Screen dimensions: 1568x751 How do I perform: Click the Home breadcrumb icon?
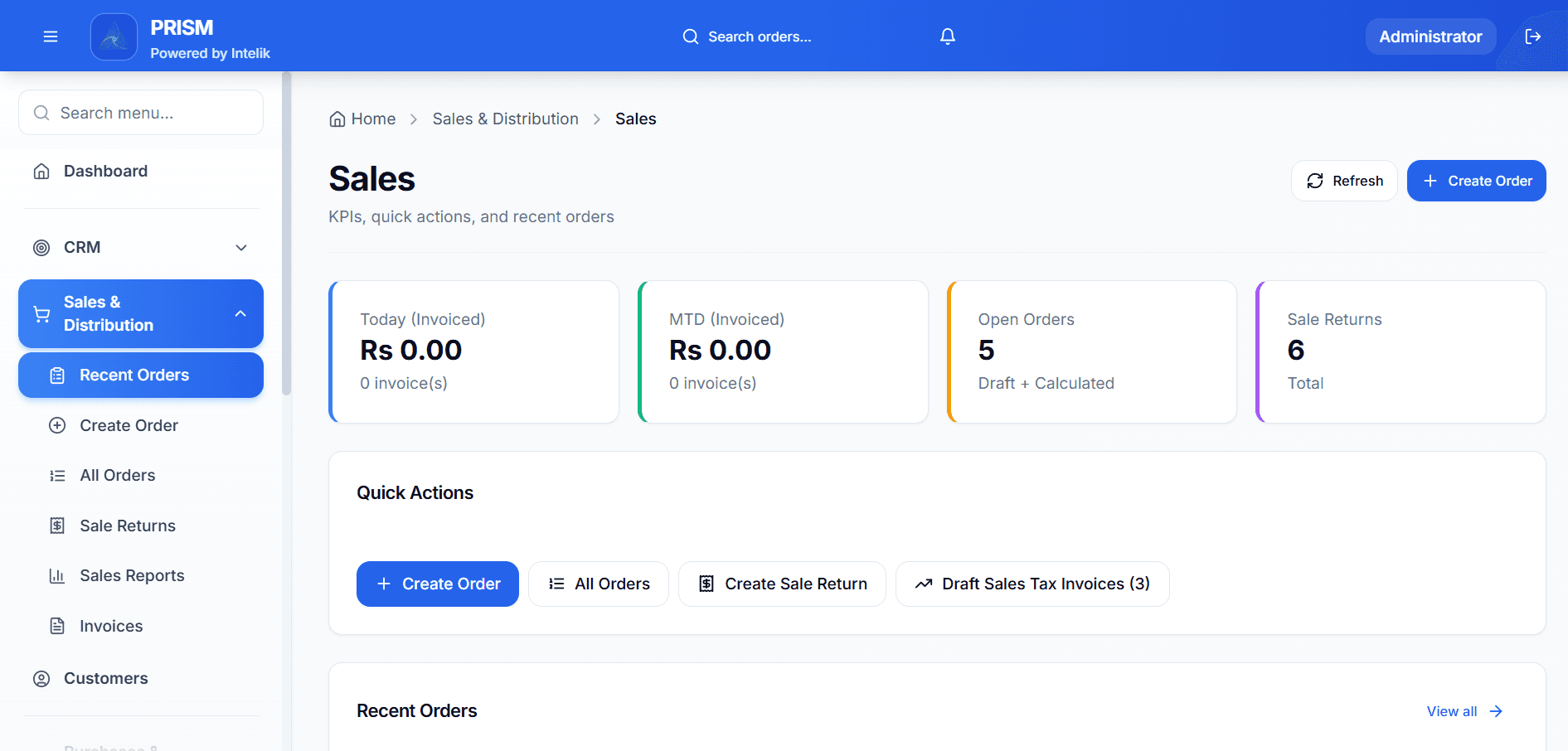[x=337, y=119]
